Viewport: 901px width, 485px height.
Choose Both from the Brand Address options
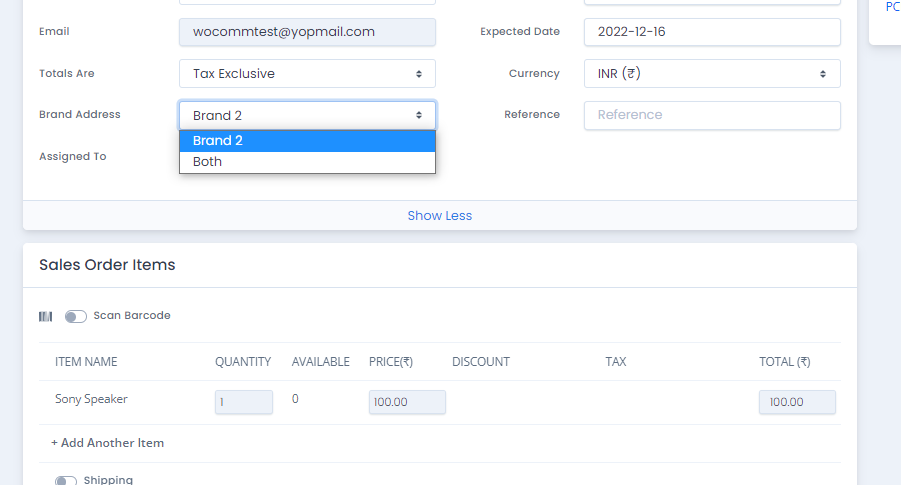click(307, 162)
